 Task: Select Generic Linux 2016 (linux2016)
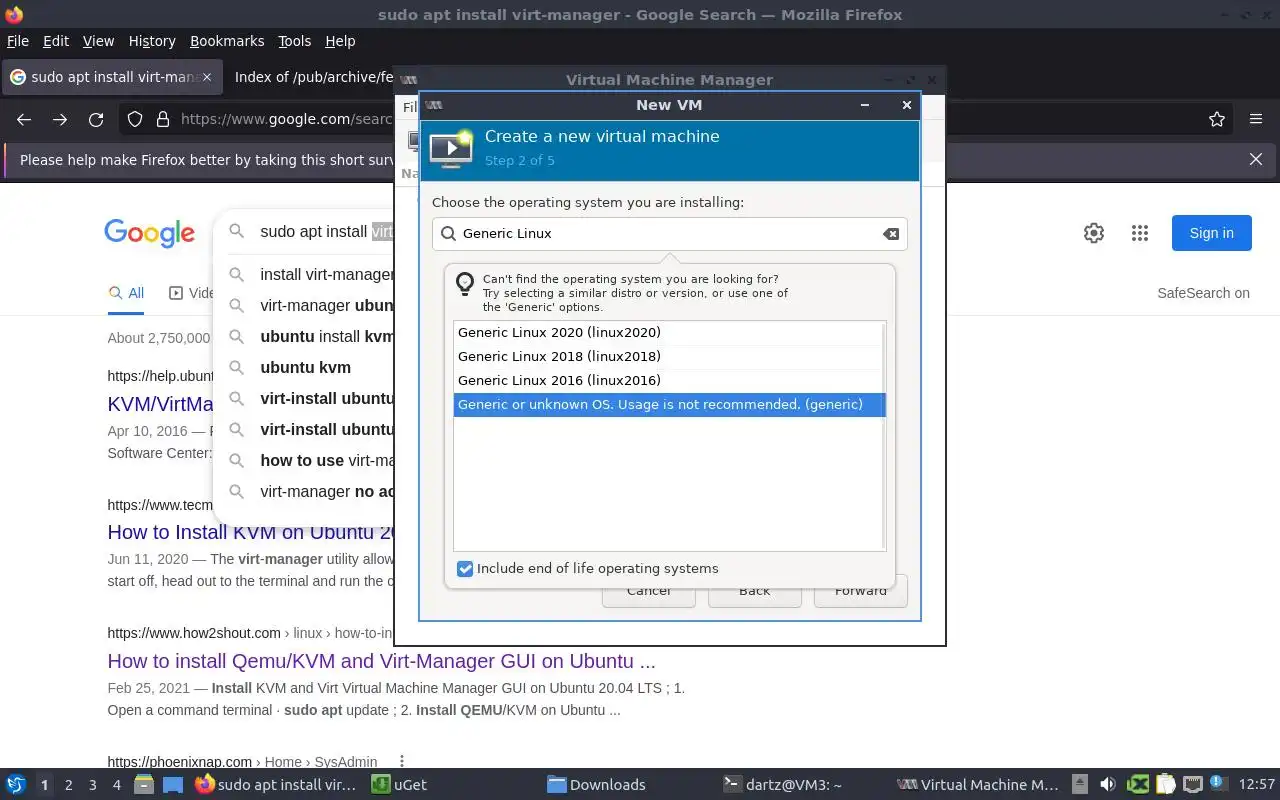tap(669, 380)
